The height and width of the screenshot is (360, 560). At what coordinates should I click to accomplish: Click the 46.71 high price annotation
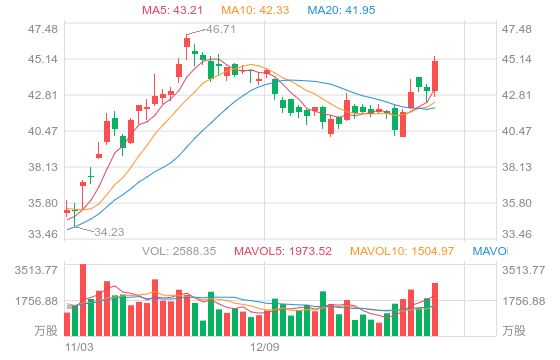tap(221, 29)
